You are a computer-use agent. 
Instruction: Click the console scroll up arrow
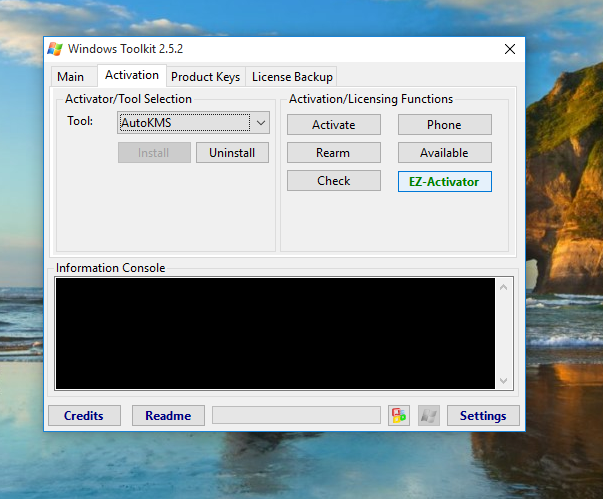503,287
